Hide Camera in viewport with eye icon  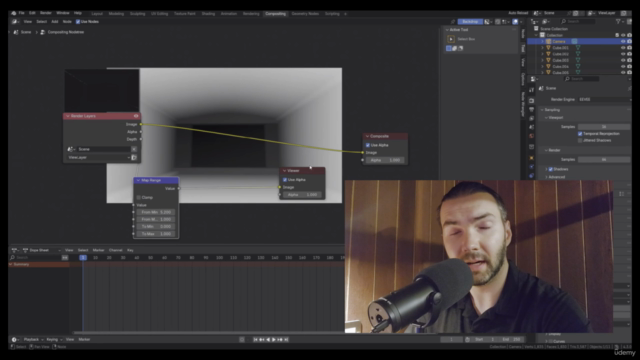coord(623,41)
